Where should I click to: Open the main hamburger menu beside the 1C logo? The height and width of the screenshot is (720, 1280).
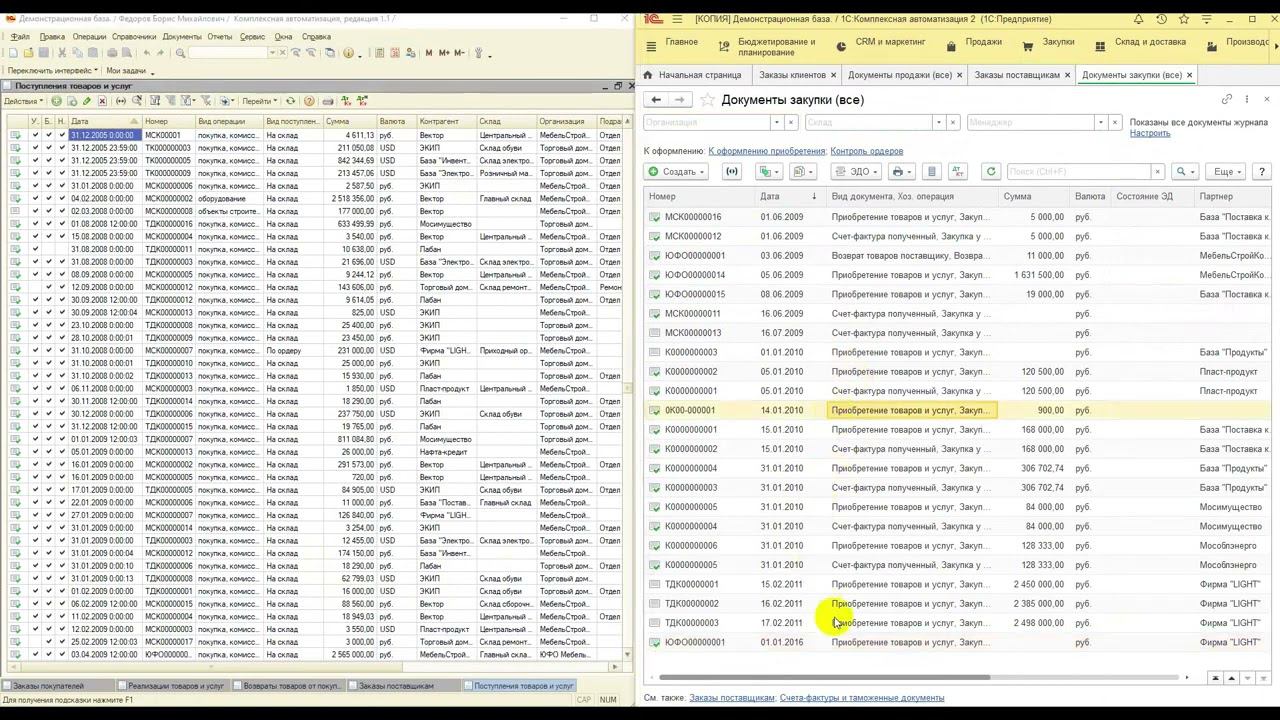677,19
